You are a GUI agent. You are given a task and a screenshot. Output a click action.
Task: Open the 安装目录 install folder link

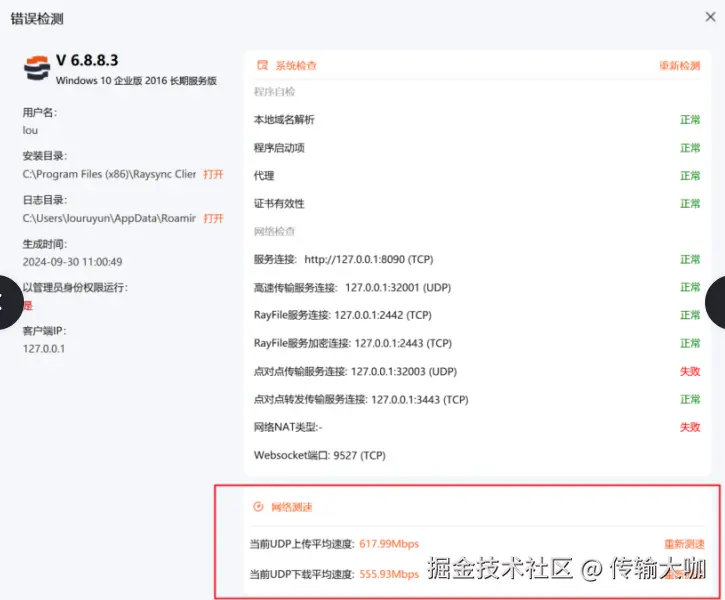coord(213,174)
